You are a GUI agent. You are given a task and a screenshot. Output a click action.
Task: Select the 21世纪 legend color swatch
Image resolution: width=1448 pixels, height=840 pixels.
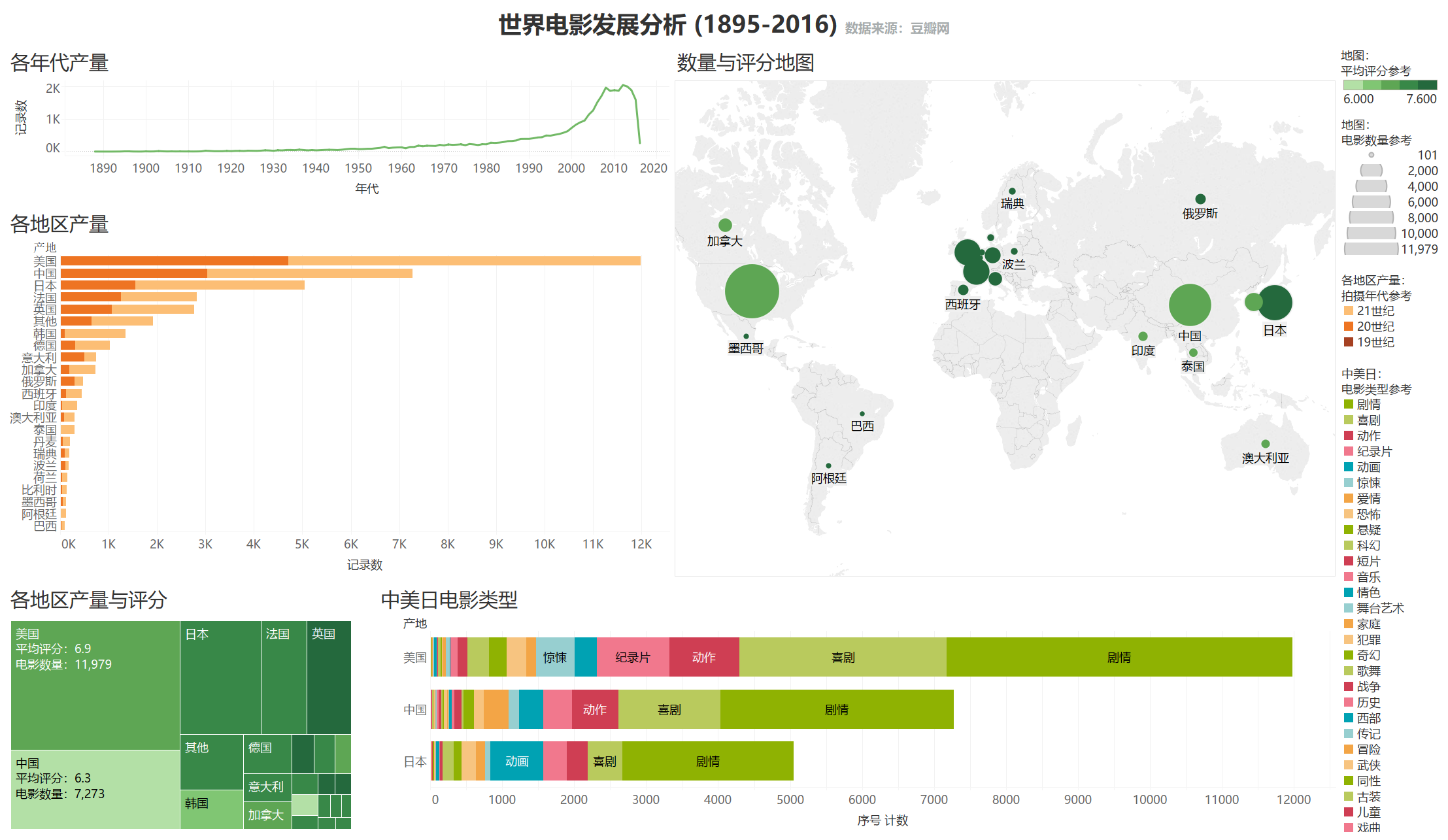[1348, 311]
